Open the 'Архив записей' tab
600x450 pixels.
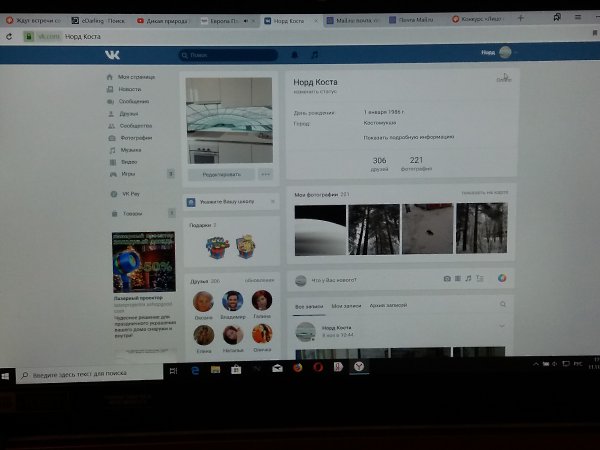(x=386, y=304)
